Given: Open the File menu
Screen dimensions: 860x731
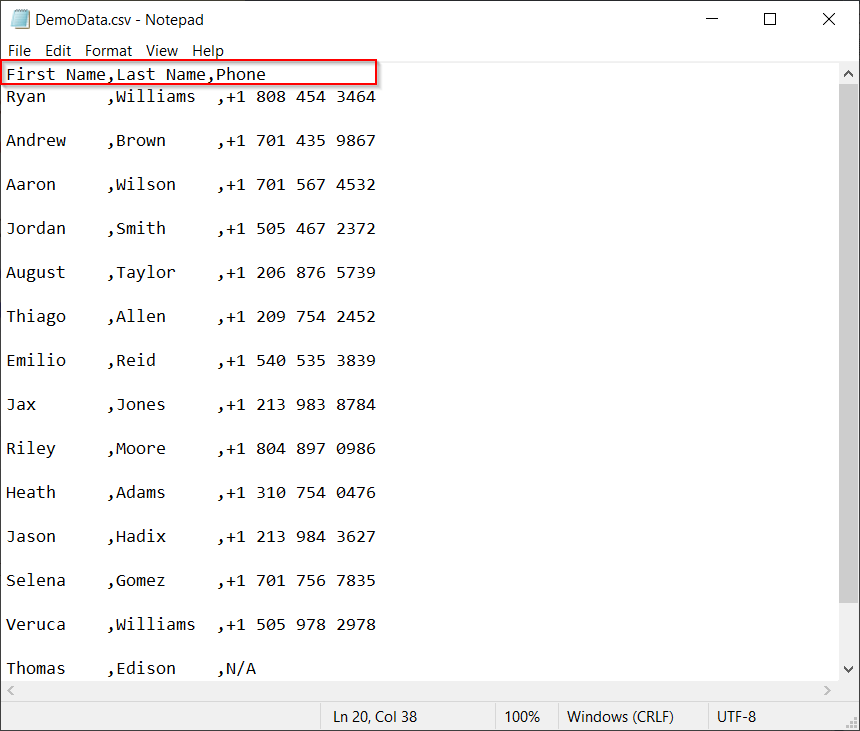Looking at the screenshot, I should coord(19,50).
